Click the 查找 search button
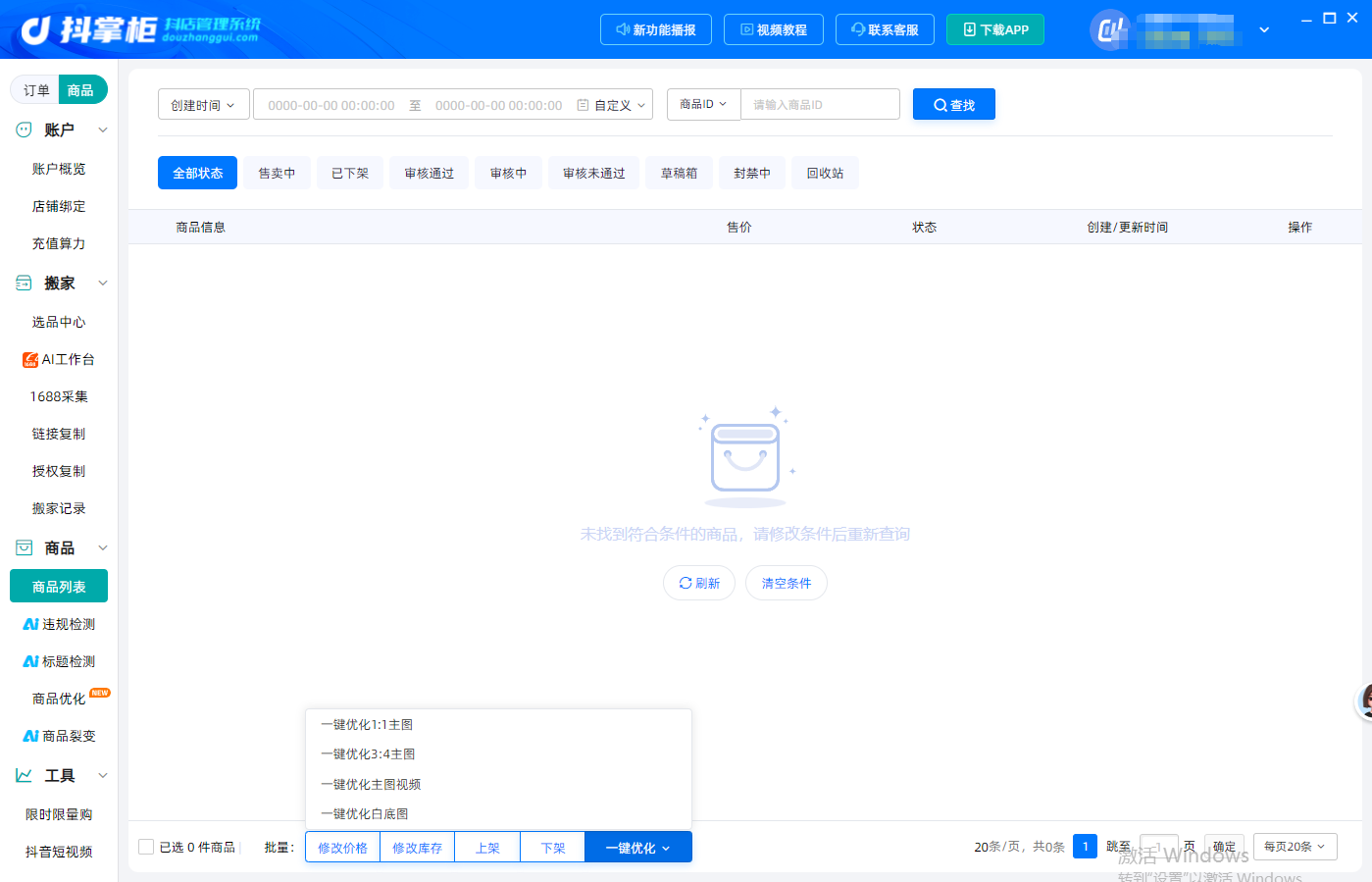1372x882 pixels. coord(954,104)
